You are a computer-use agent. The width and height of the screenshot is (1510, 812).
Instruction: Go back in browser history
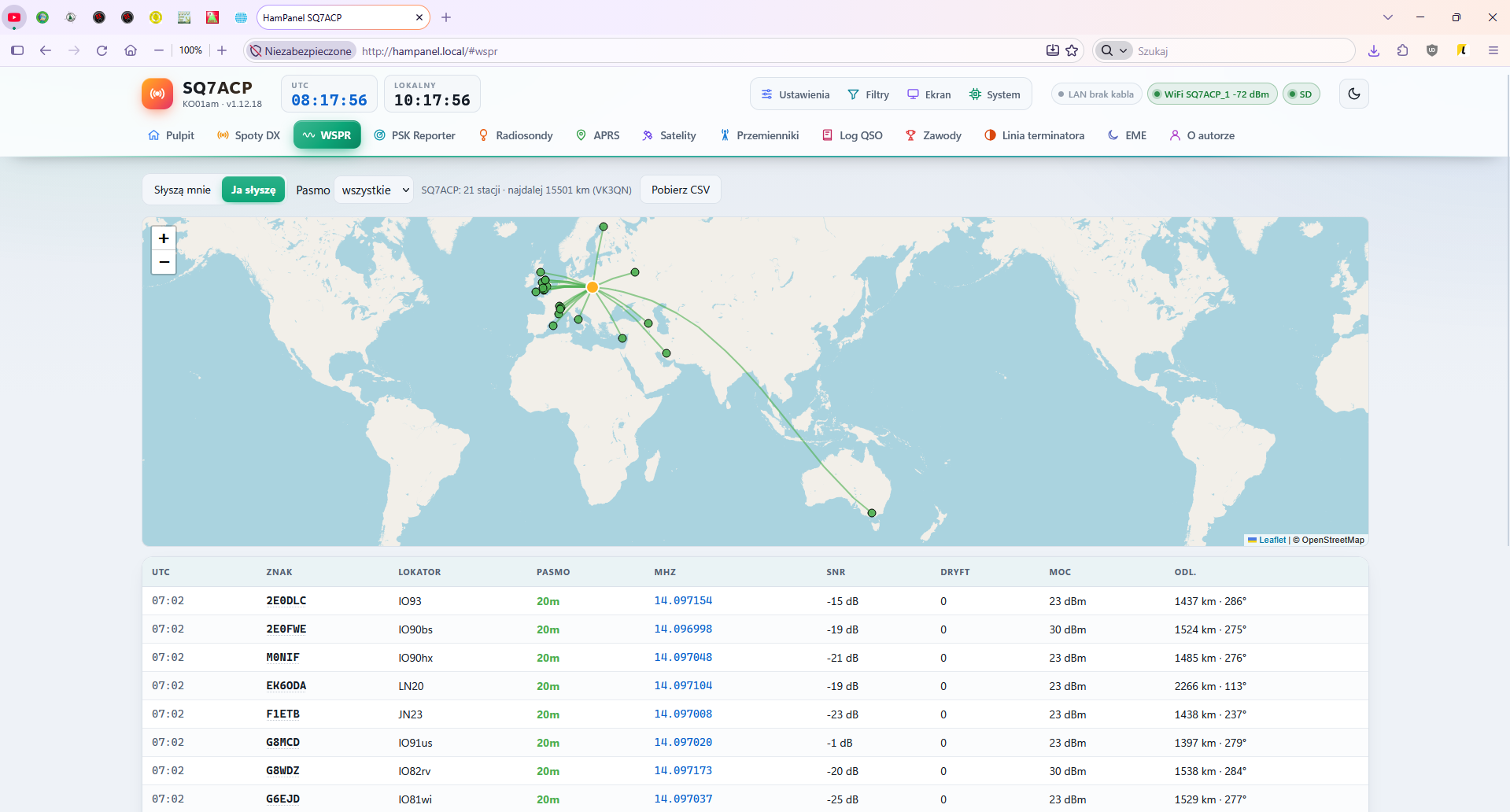(x=46, y=50)
